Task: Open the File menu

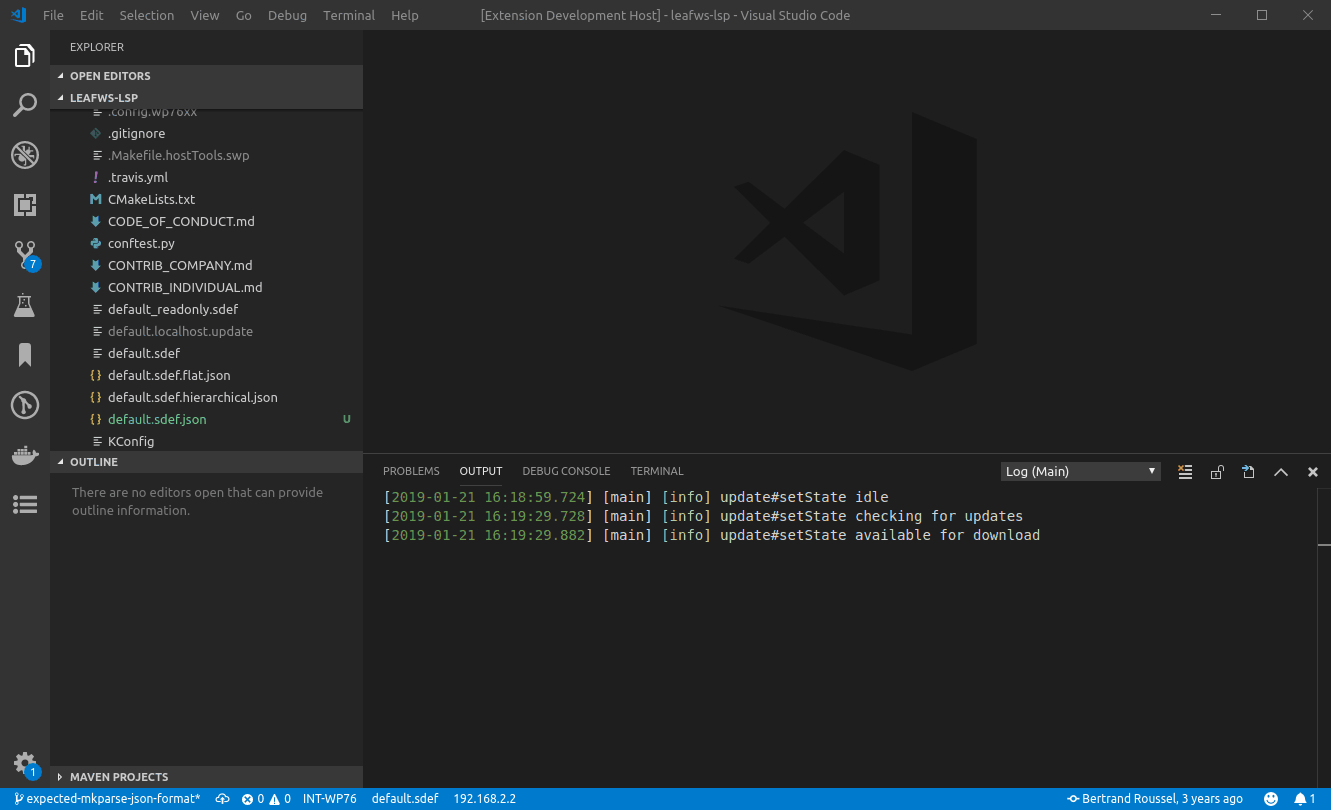Action: tap(54, 15)
